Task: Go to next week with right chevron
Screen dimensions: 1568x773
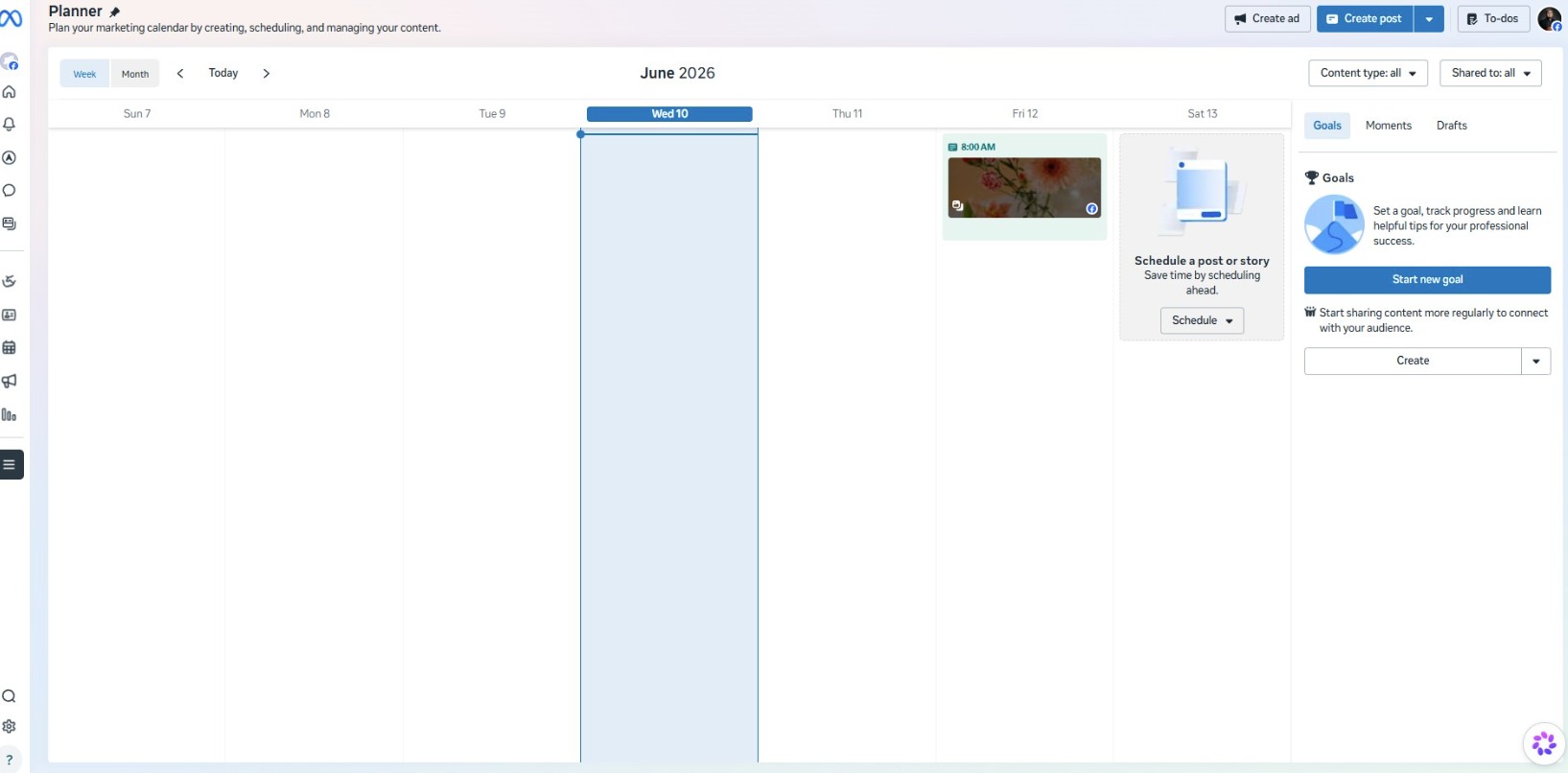Action: pos(267,73)
